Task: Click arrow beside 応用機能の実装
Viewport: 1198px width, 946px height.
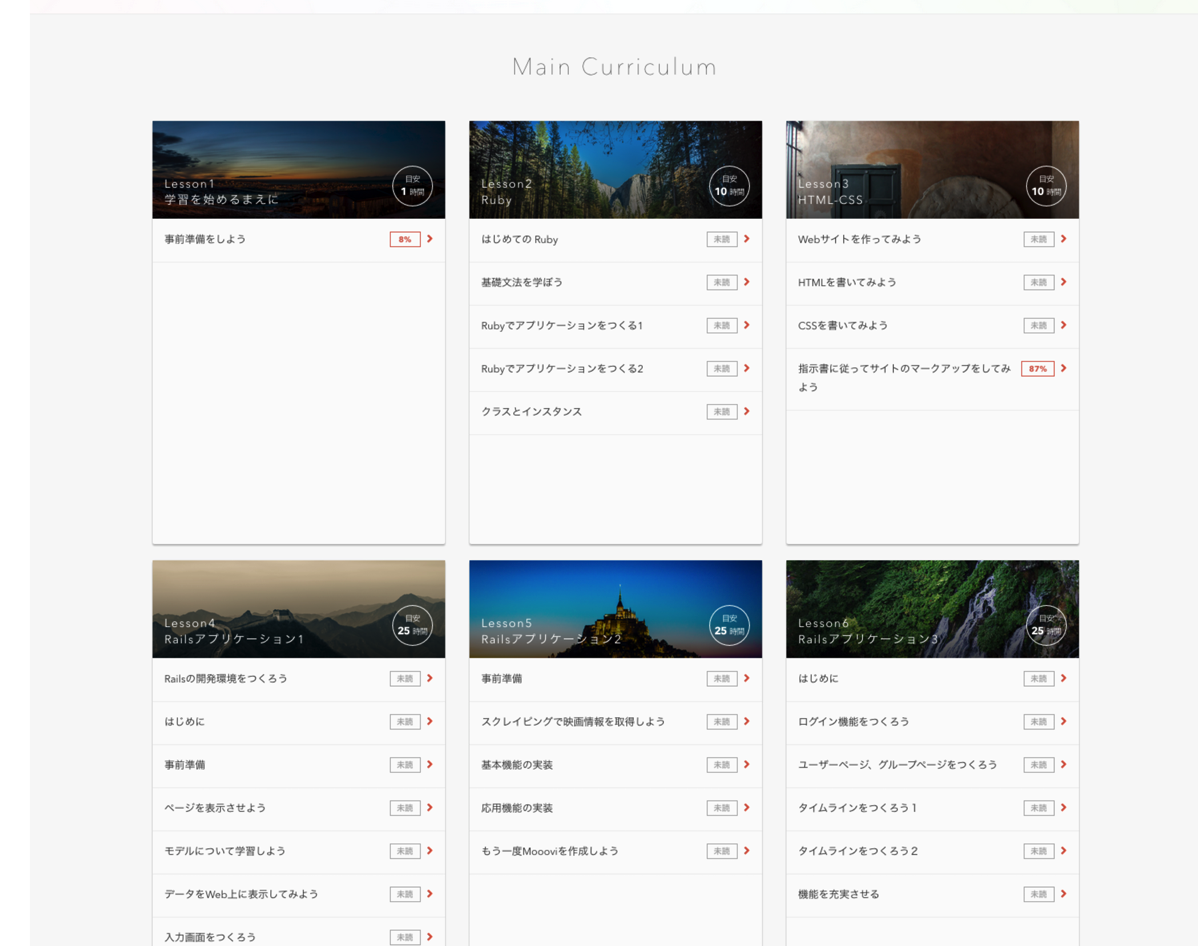Action: (x=746, y=808)
